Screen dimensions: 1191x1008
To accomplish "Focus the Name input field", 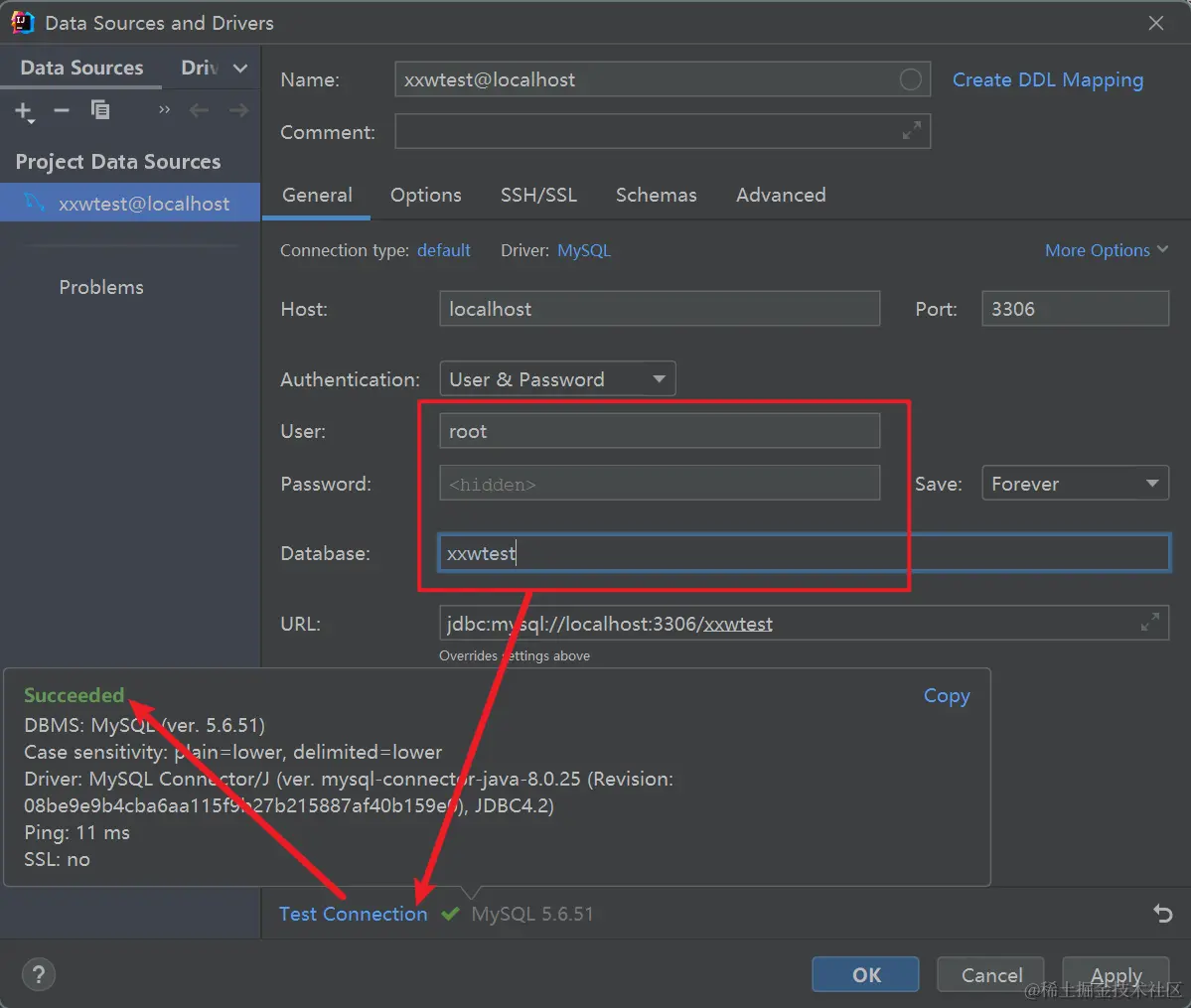I will pos(663,79).
